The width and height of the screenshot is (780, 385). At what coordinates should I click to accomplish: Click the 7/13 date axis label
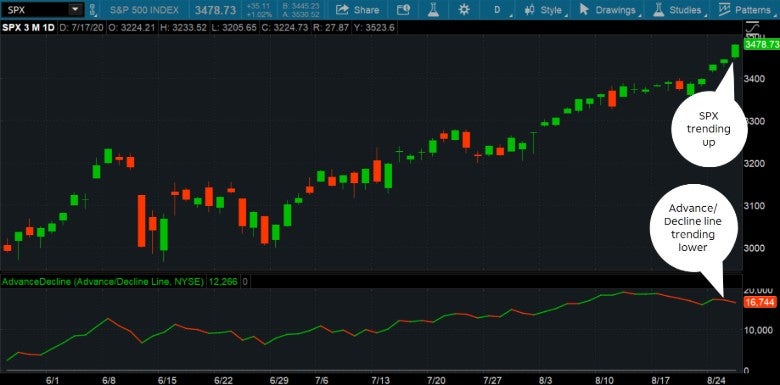380,380
